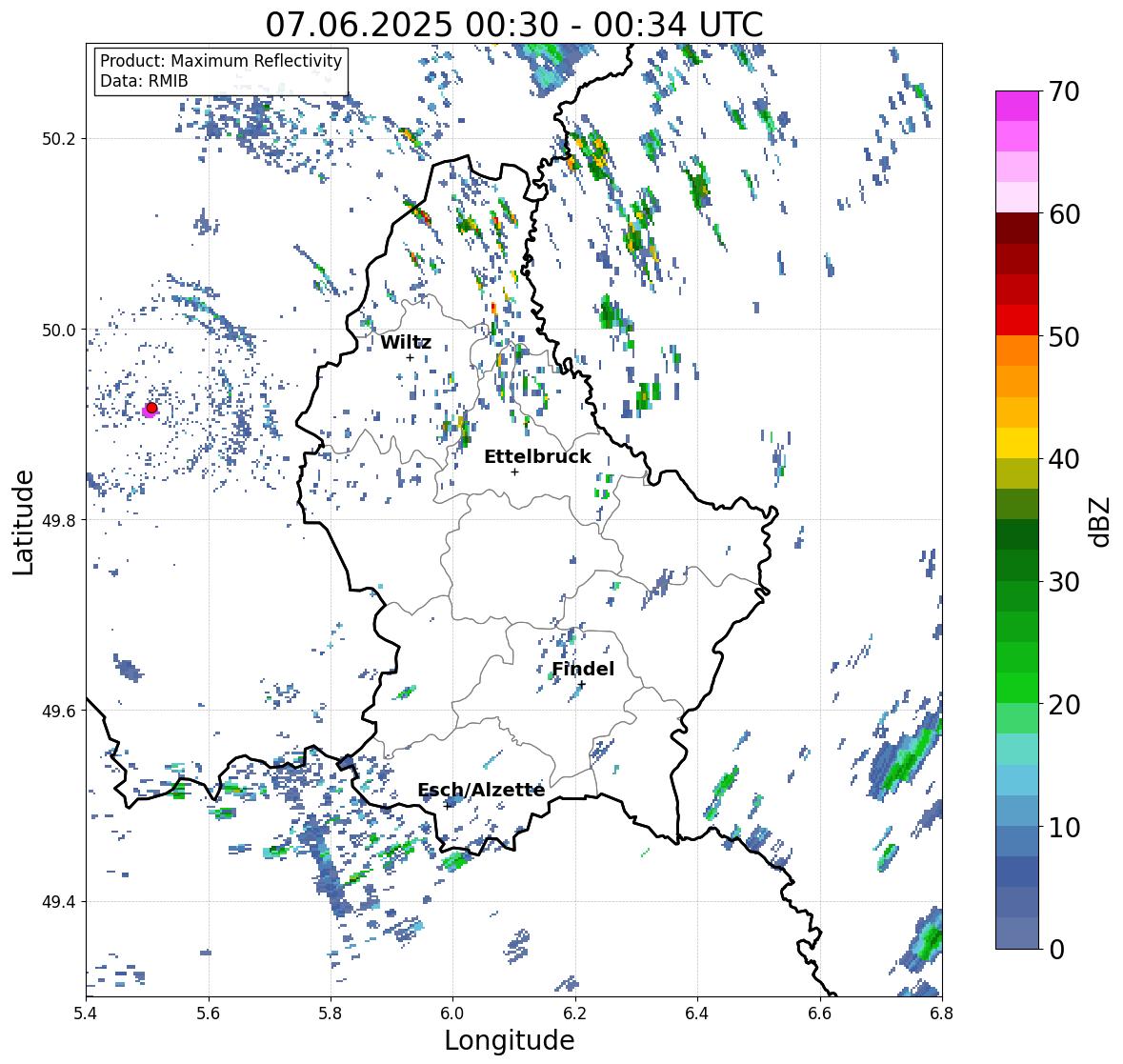Click the latitude tick label 49.4
Screen dimensions: 1123x1064
click(x=59, y=902)
